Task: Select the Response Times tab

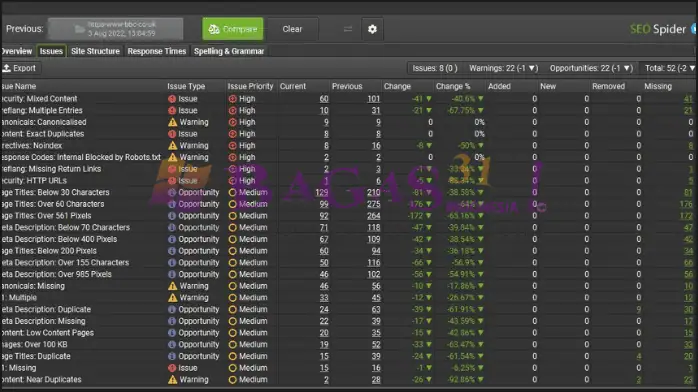Action: [x=157, y=51]
